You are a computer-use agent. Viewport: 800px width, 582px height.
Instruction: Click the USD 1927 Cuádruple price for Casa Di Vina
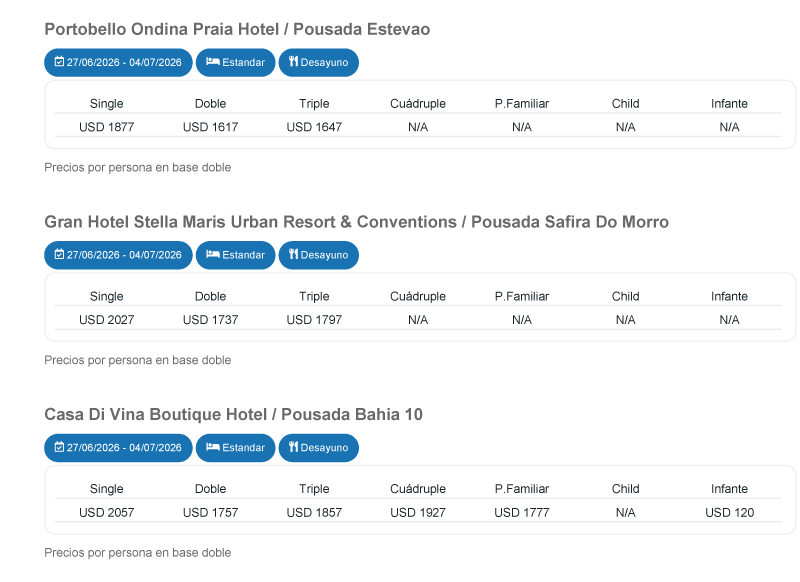418,513
